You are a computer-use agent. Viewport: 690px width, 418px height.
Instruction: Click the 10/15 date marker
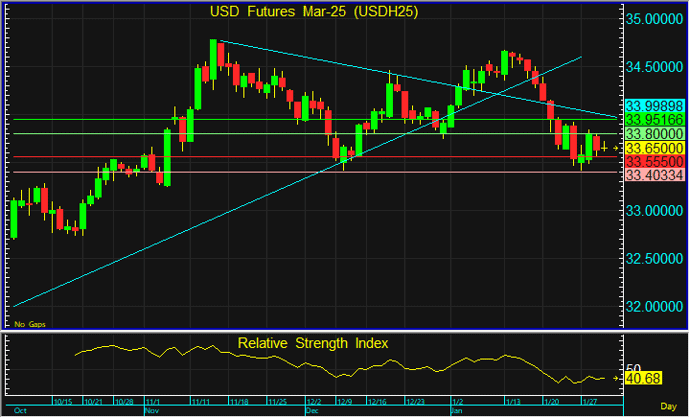(62, 402)
